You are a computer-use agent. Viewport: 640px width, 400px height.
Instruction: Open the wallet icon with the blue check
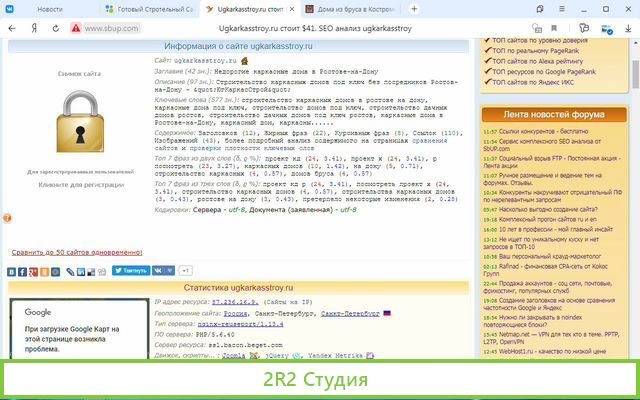click(607, 29)
